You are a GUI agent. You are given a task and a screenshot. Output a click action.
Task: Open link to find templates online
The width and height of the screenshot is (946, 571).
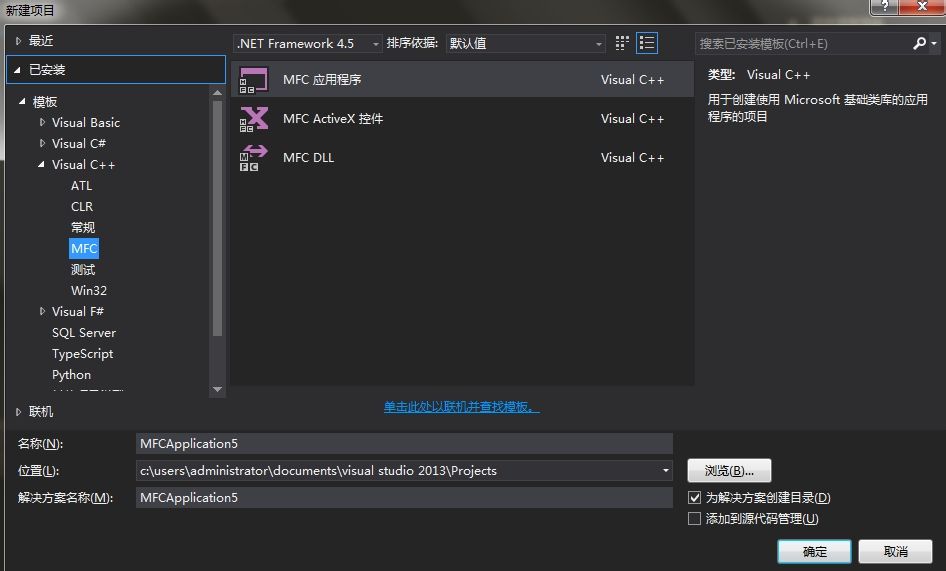pos(462,407)
